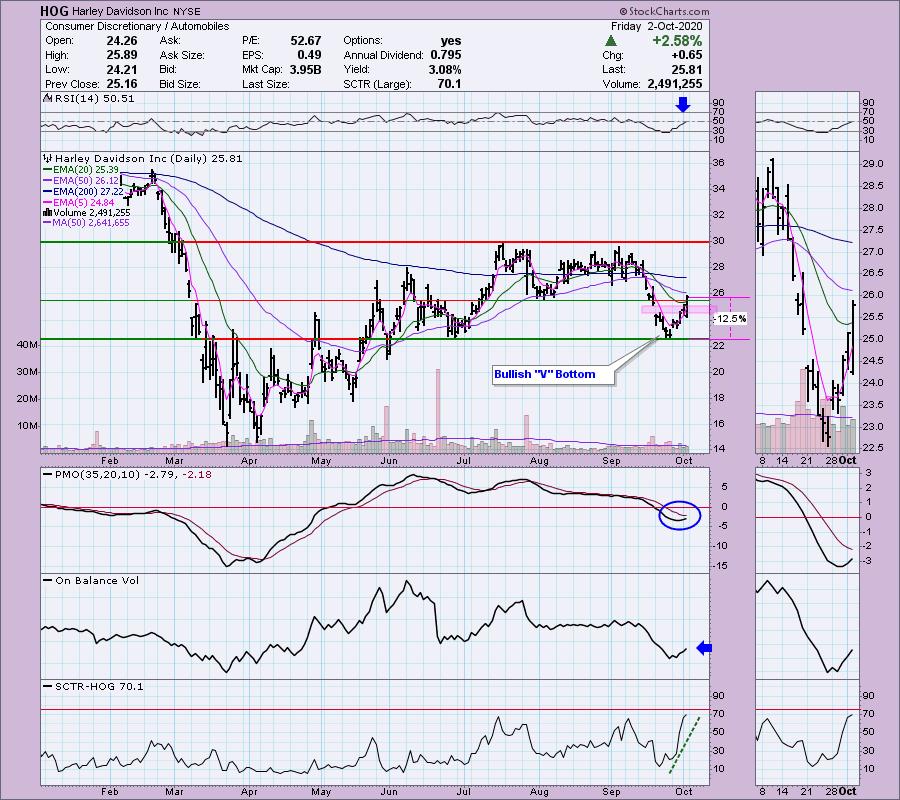The width and height of the screenshot is (900, 800).
Task: Click the candlestick icon before Harley Davidson Inc (Daily)
Action: point(45,158)
